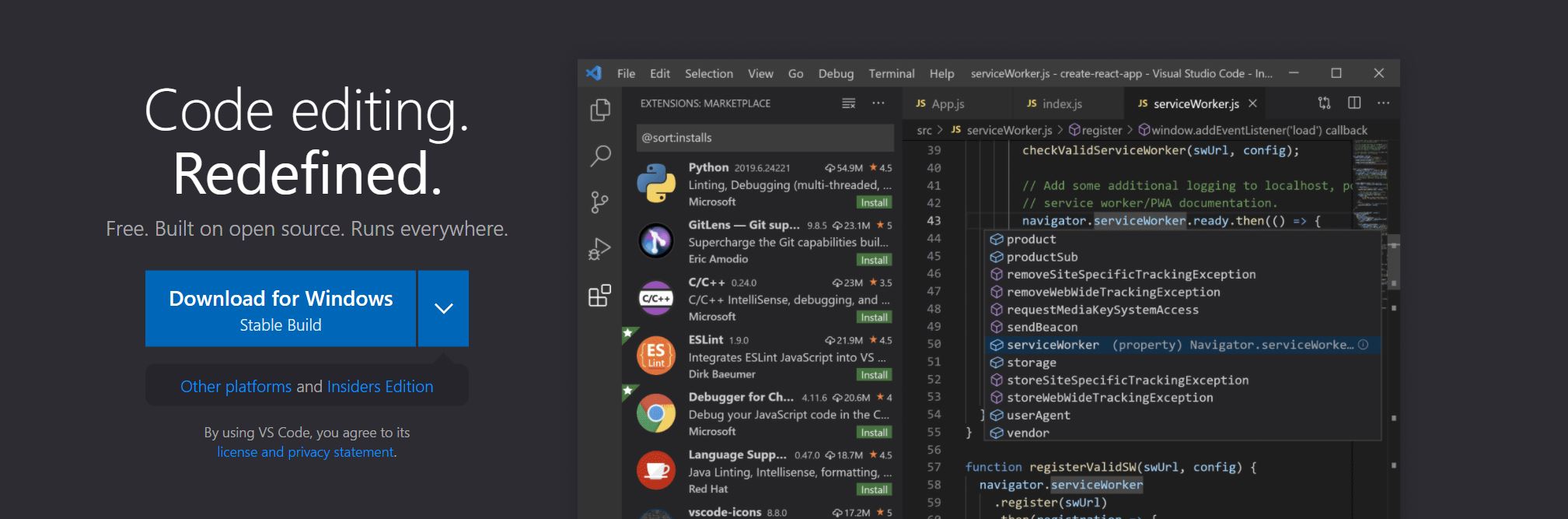Select the productSub autocomplete suggestion
The height and width of the screenshot is (519, 1568).
(1182, 257)
